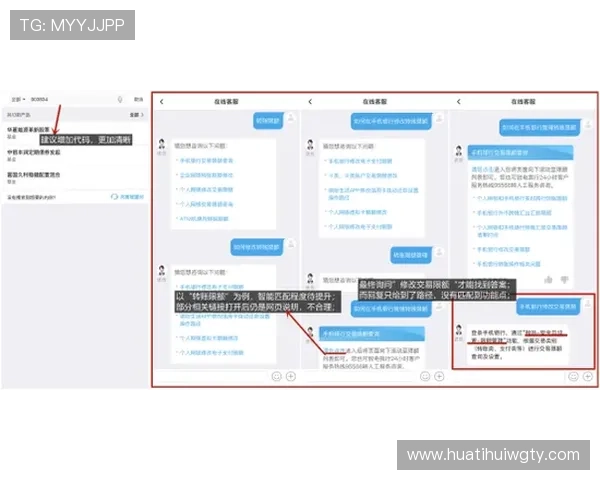Open 手机银行修改交易限额 link in rightmost chat's link list

[503, 250]
